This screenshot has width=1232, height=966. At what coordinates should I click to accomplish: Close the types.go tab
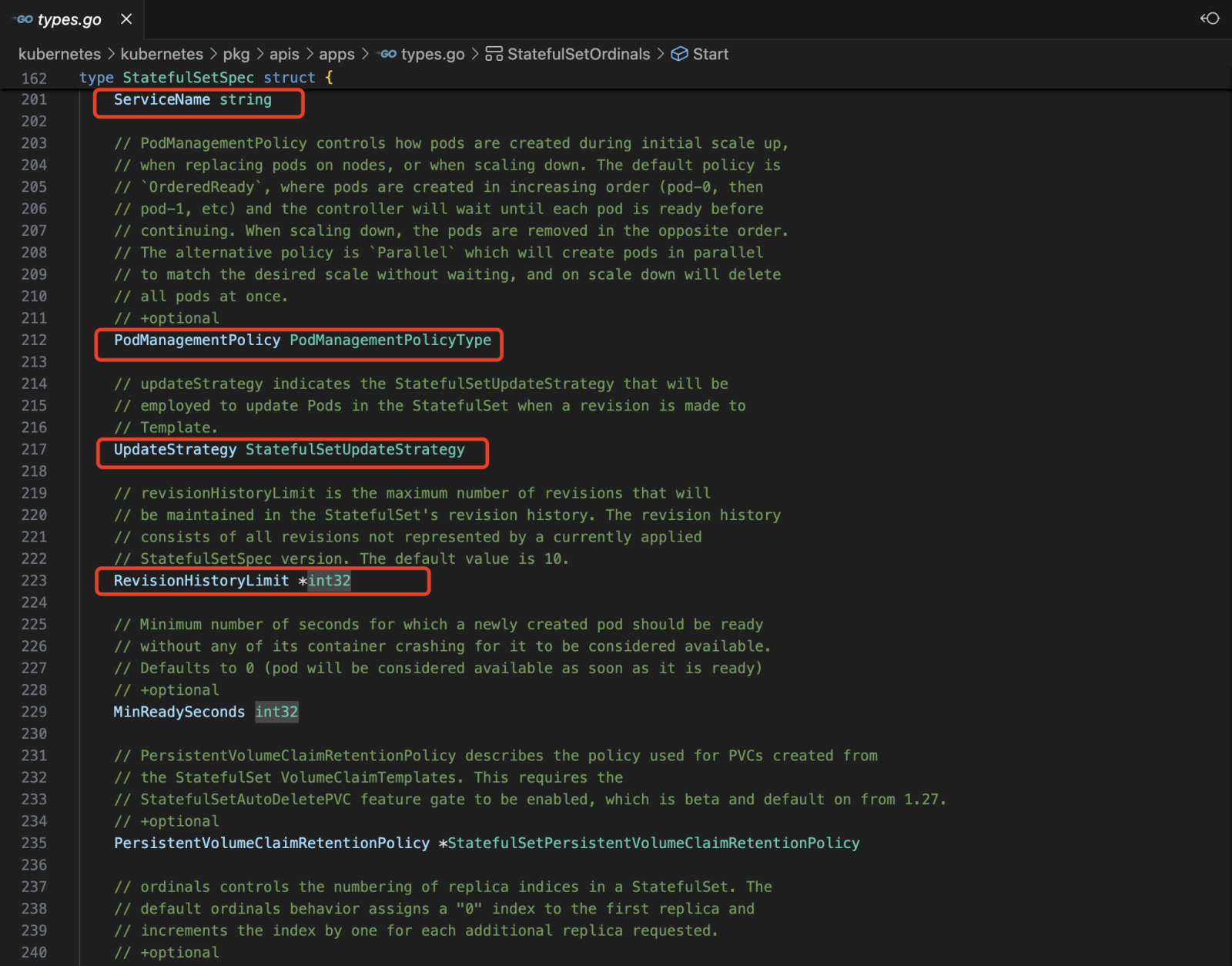pyautogui.click(x=126, y=19)
